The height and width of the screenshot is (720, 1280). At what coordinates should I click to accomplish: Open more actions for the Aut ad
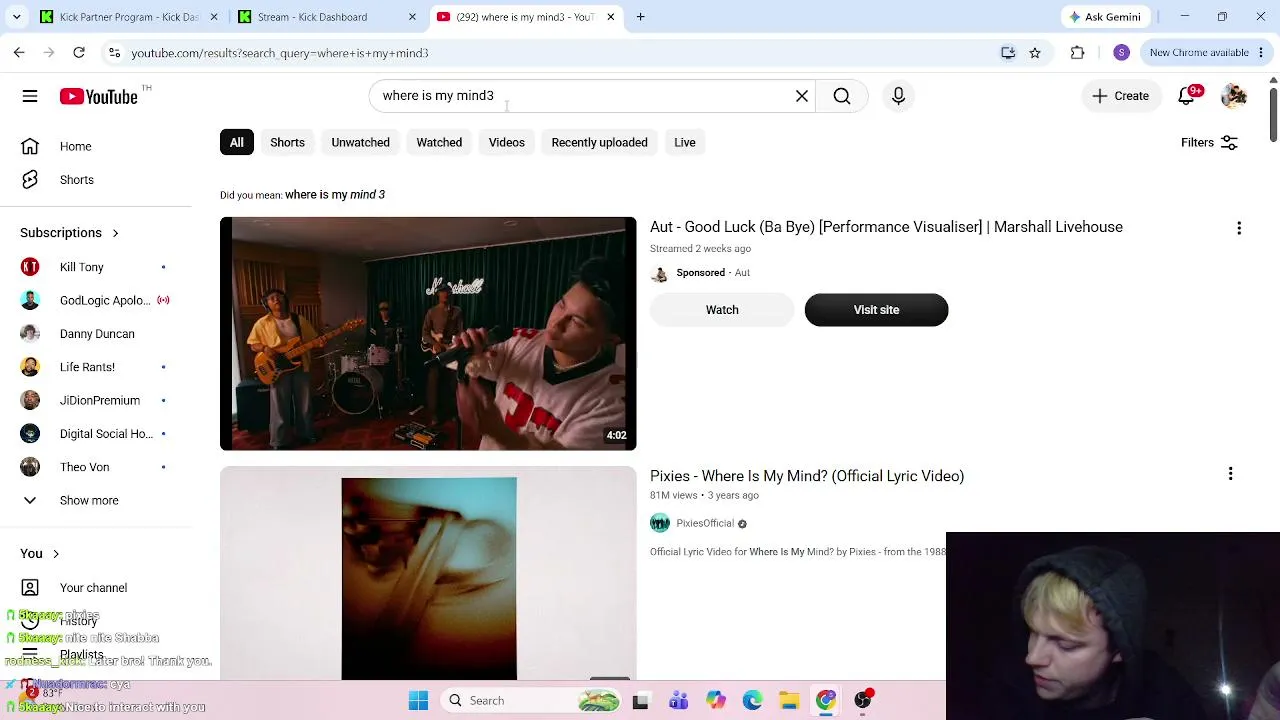(1239, 228)
